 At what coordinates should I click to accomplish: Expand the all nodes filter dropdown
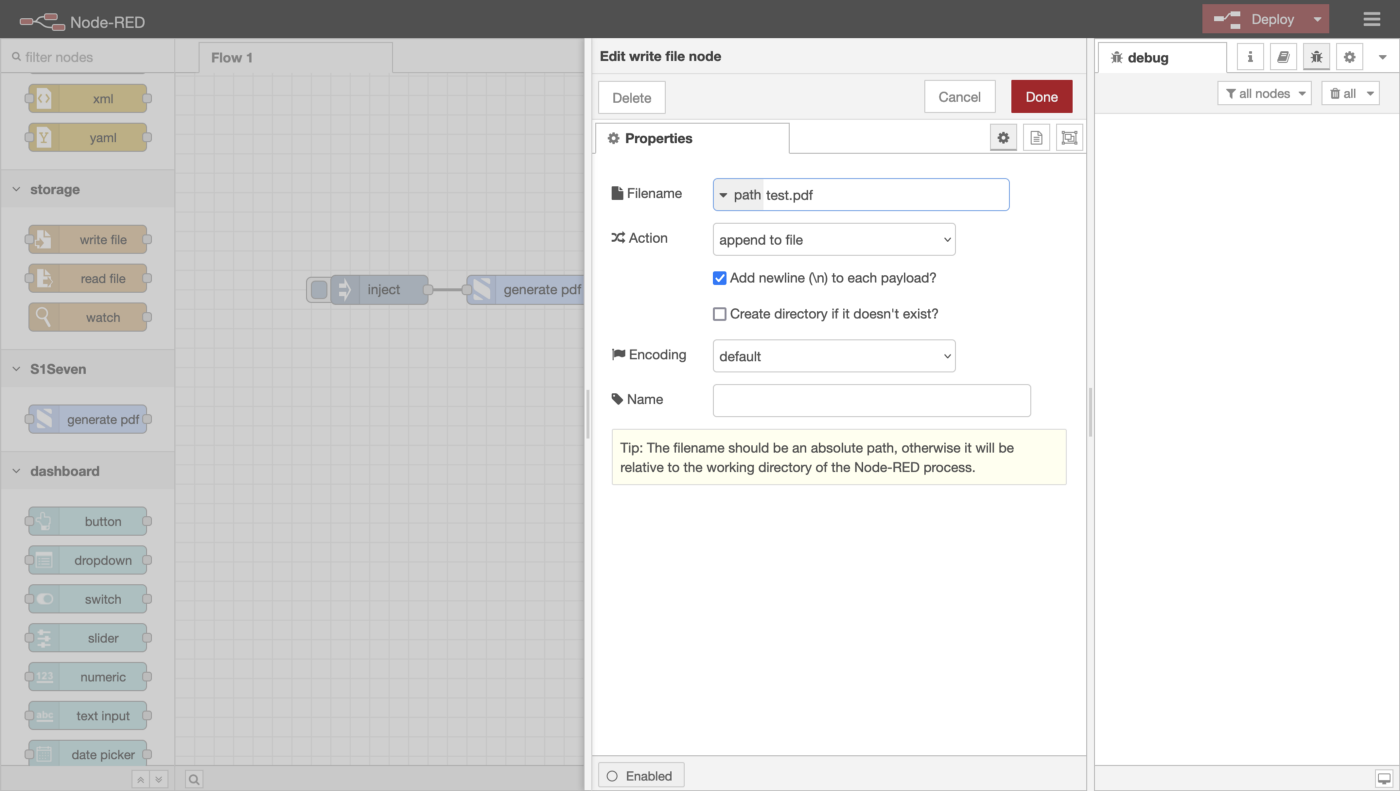[x=1264, y=93]
